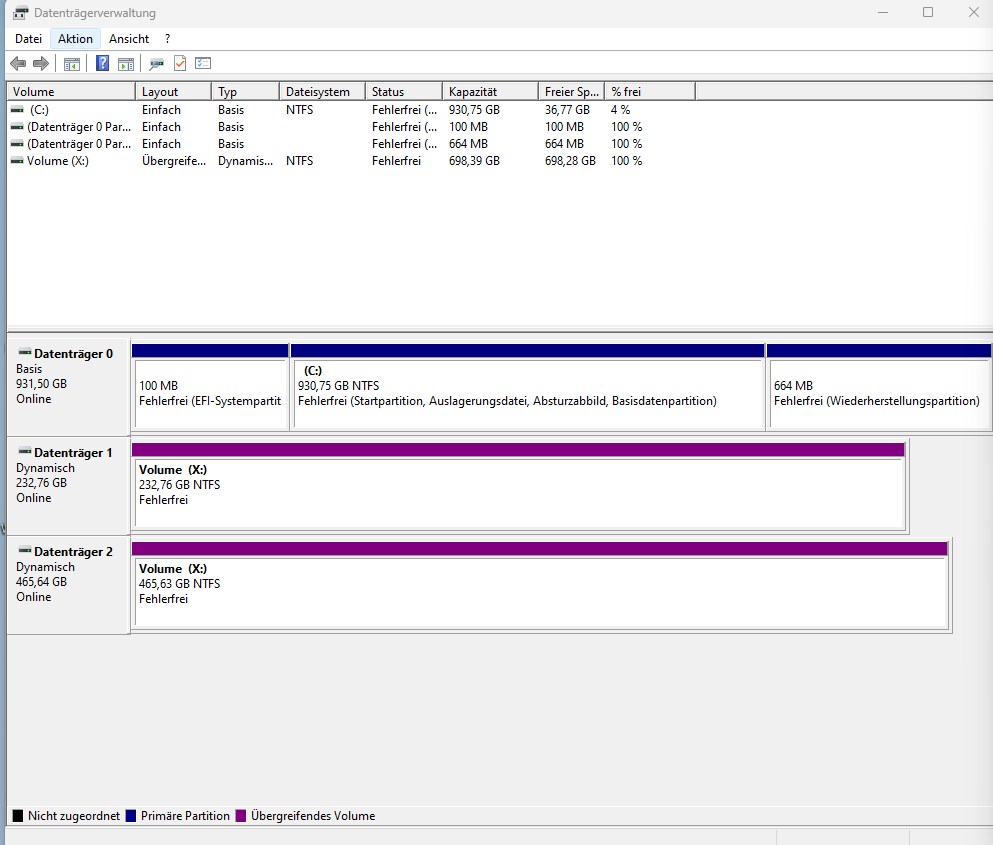Toggle the console tree pane icon

coord(72,63)
